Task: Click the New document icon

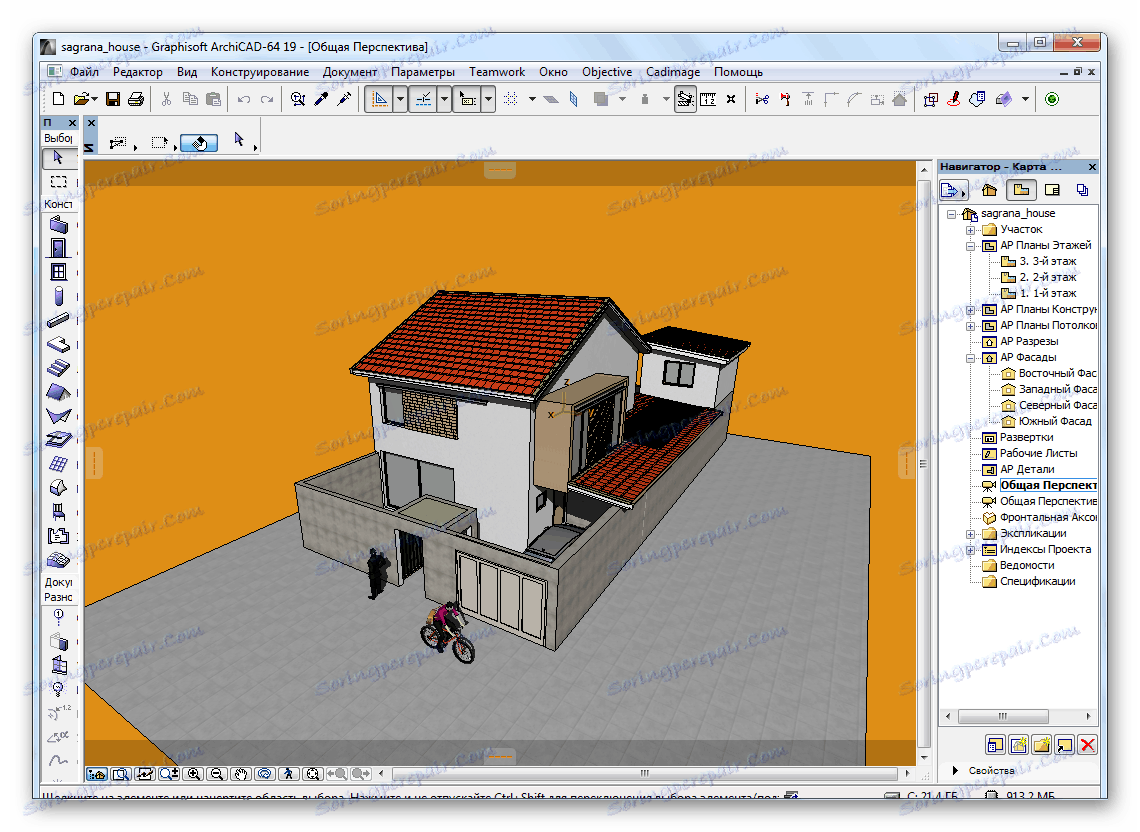Action: pyautogui.click(x=58, y=99)
